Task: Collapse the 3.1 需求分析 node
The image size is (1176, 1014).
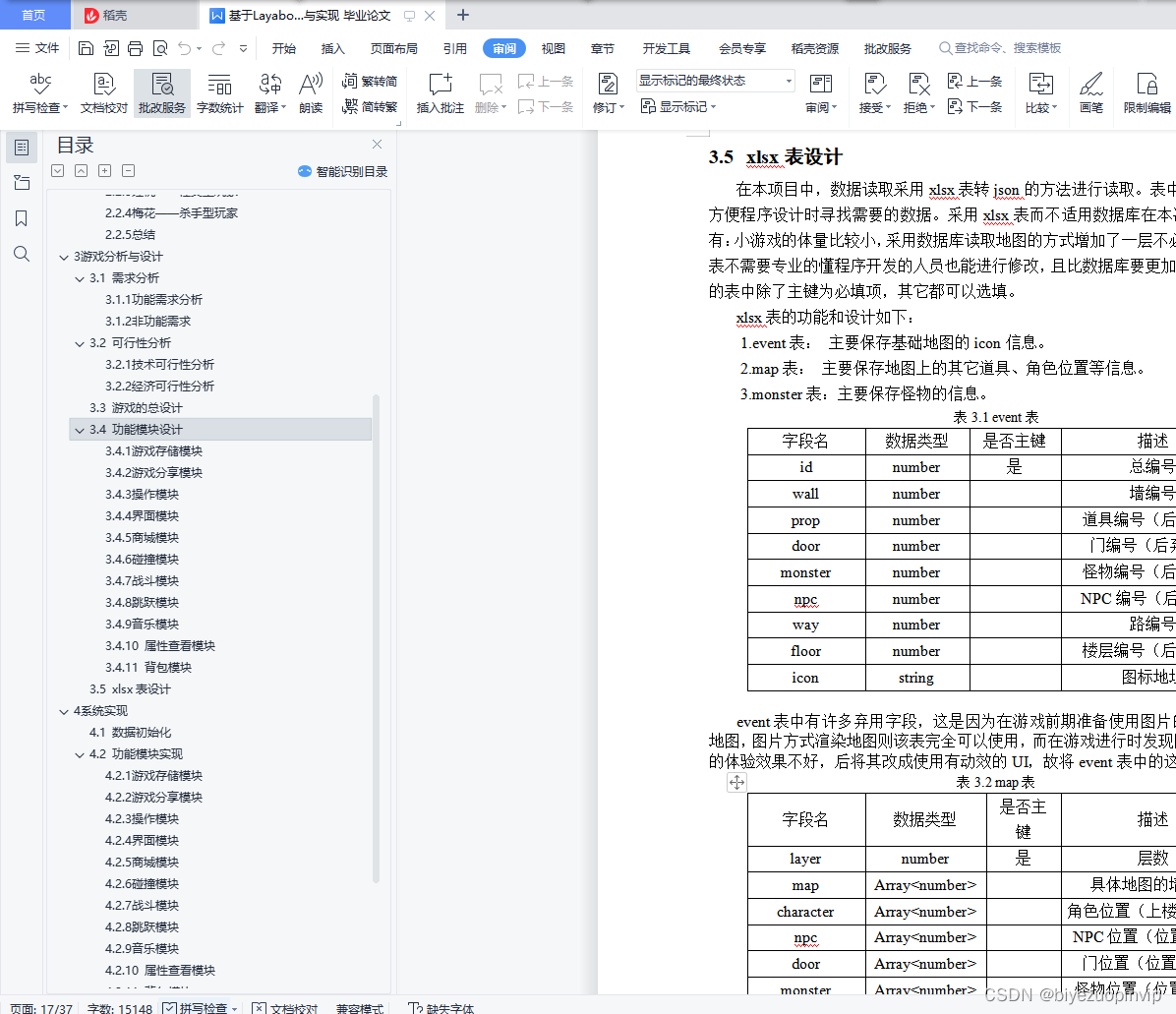Action: 80,279
